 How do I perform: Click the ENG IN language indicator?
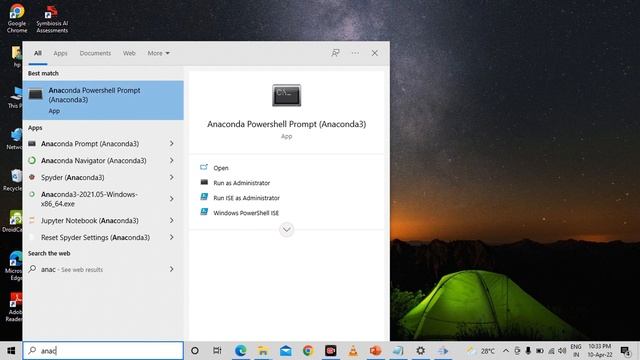pyautogui.click(x=576, y=351)
